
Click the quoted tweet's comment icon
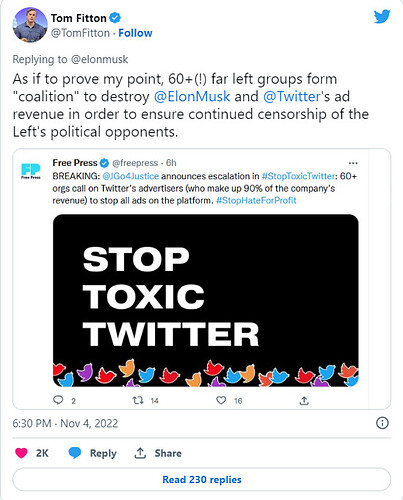[58, 400]
